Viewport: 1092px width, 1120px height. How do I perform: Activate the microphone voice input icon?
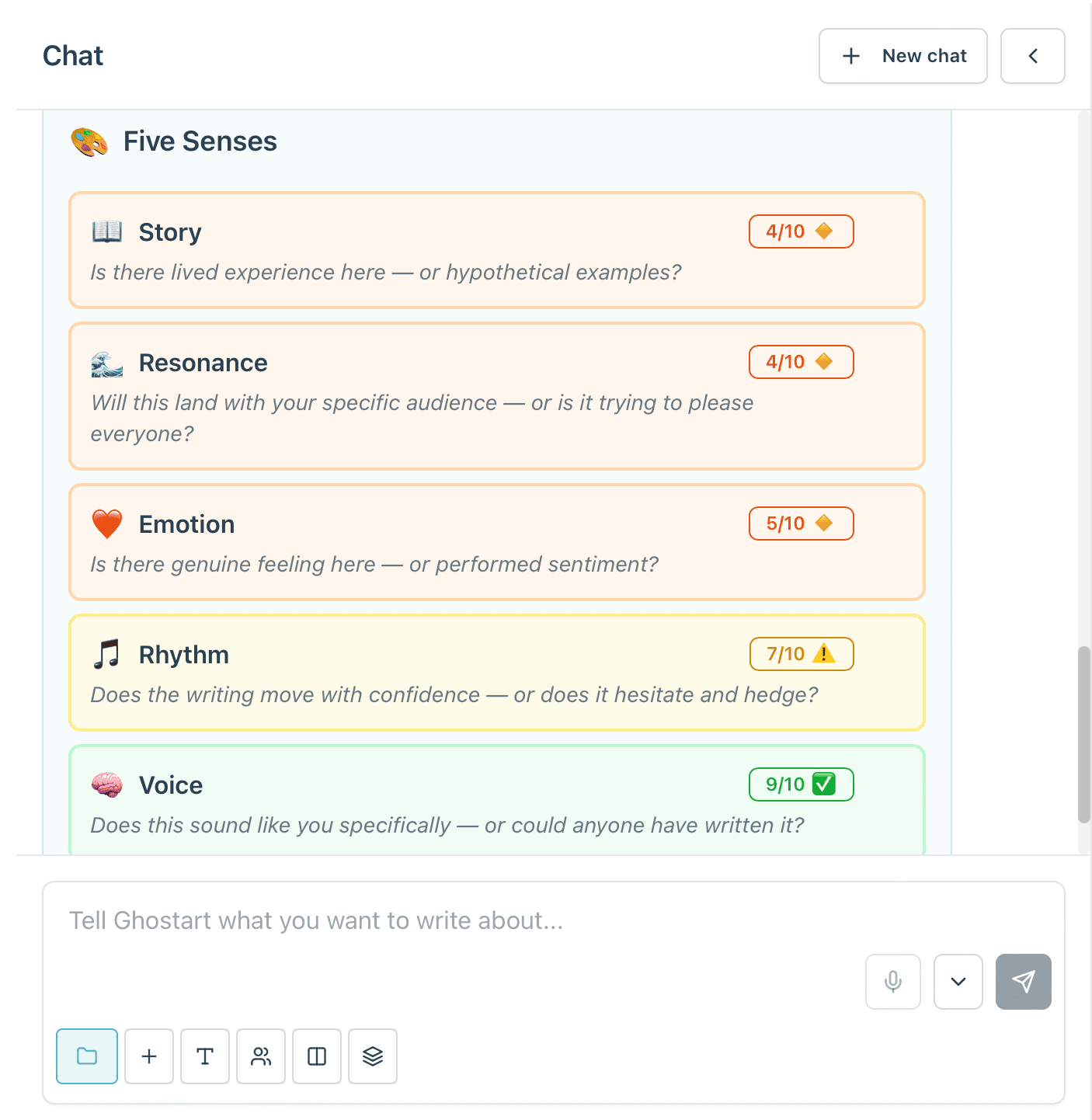pyautogui.click(x=892, y=982)
